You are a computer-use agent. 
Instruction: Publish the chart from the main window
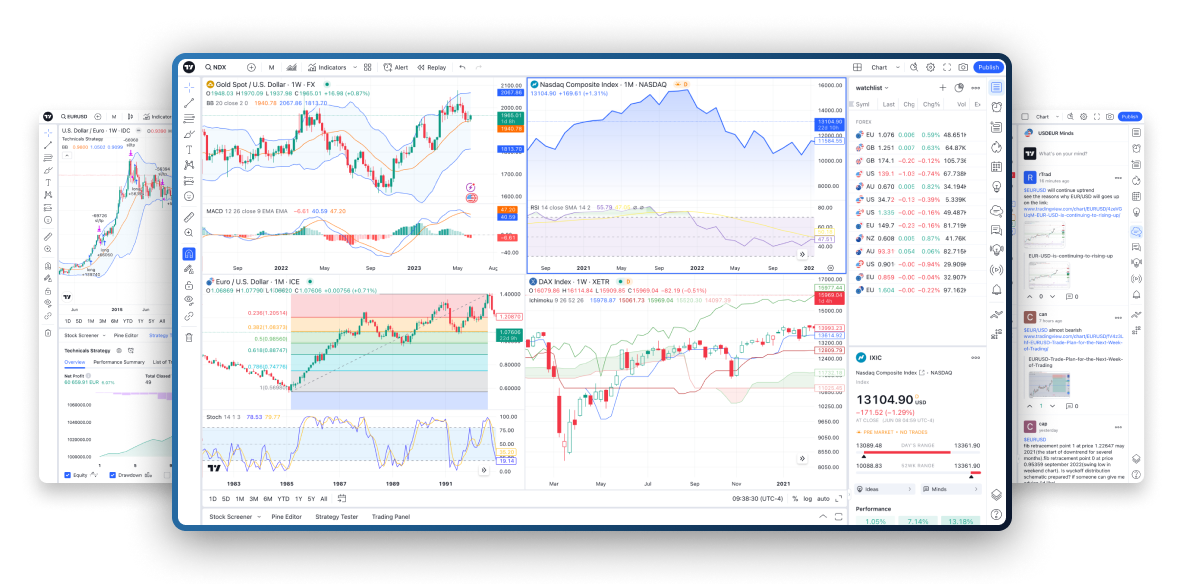click(x=988, y=67)
